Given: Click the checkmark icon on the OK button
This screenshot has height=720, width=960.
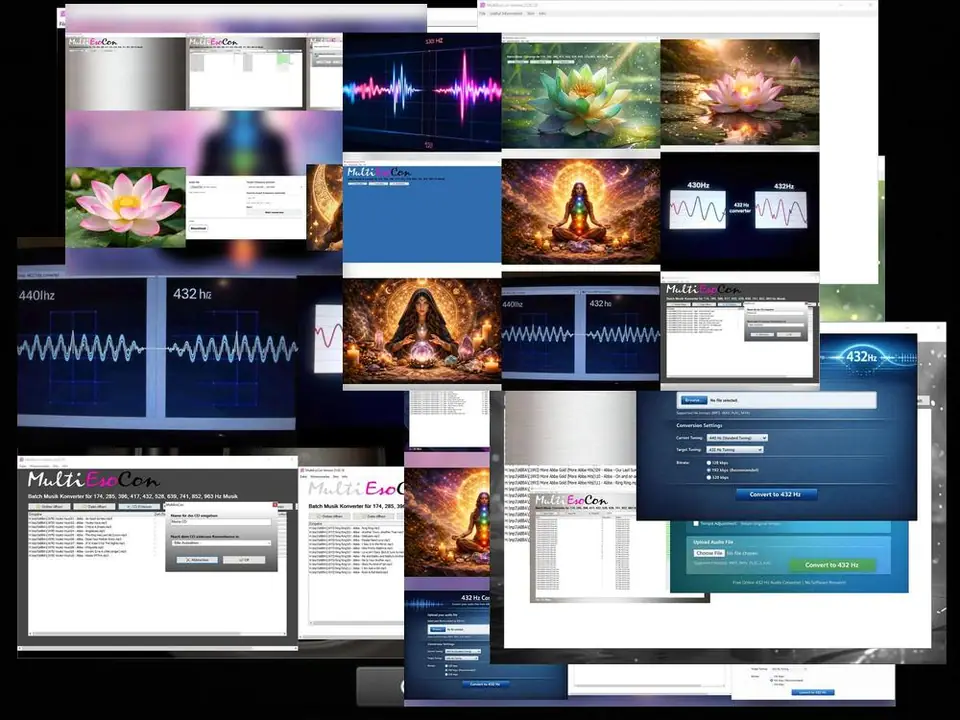Looking at the screenshot, I should pyautogui.click(x=239, y=560).
